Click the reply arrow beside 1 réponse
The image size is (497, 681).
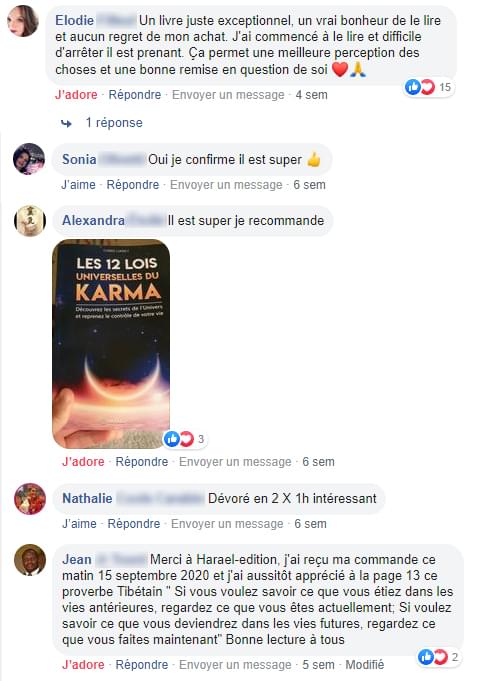pyautogui.click(x=66, y=124)
